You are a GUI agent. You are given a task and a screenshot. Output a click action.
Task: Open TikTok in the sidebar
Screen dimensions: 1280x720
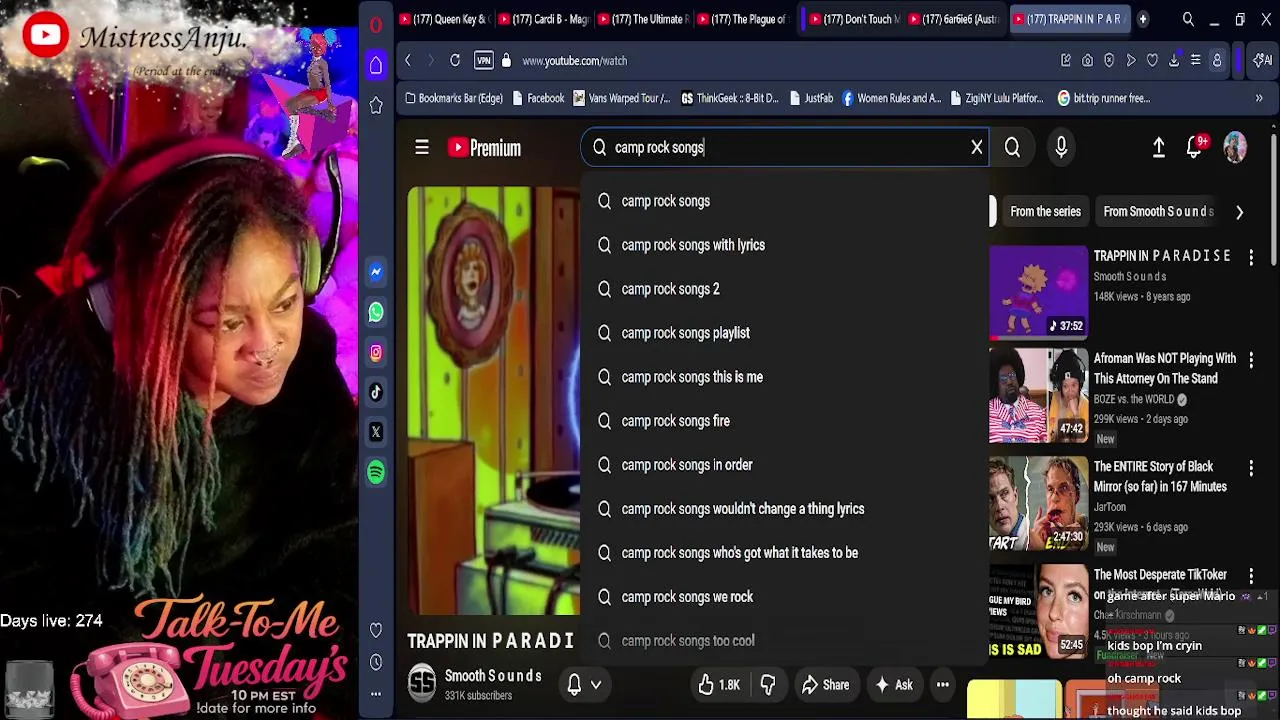pos(376,392)
